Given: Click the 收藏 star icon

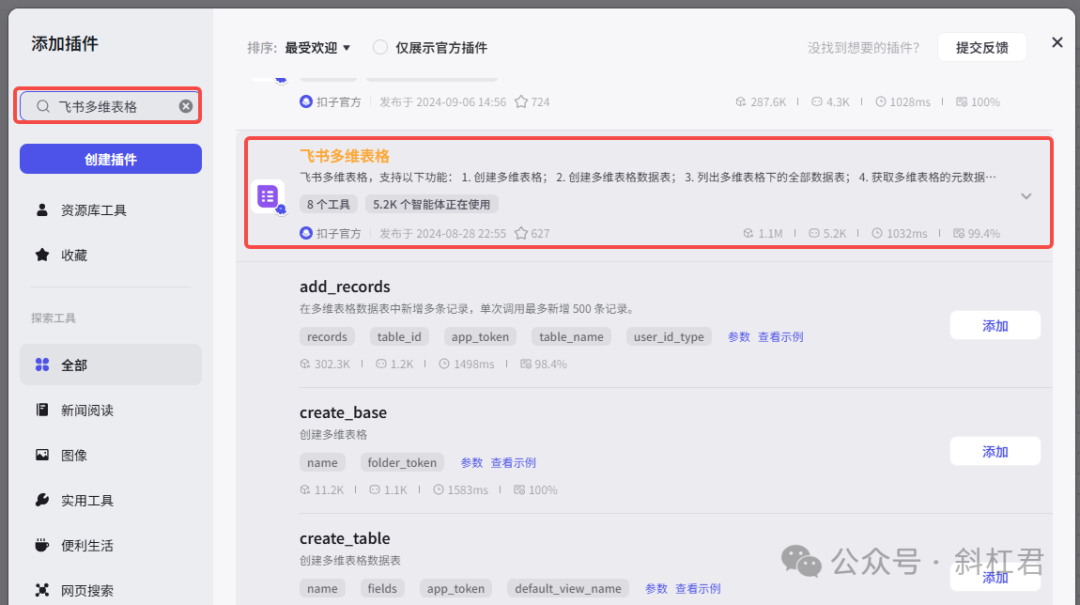Looking at the screenshot, I should pos(42,254).
